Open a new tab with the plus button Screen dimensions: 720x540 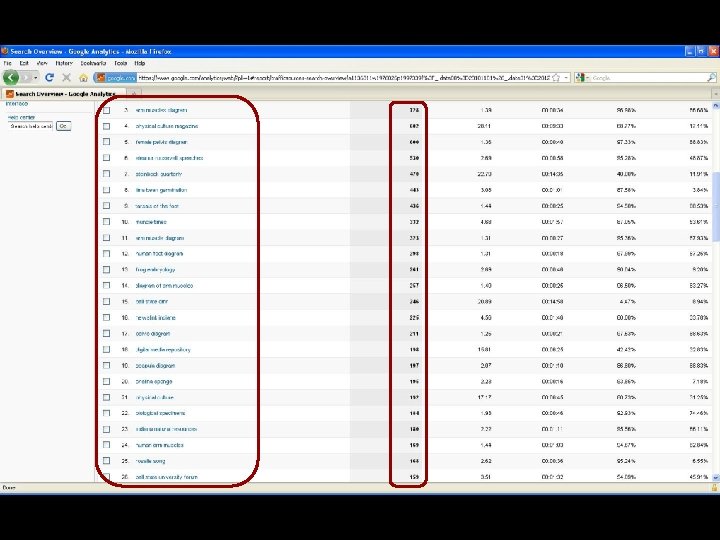click(134, 94)
